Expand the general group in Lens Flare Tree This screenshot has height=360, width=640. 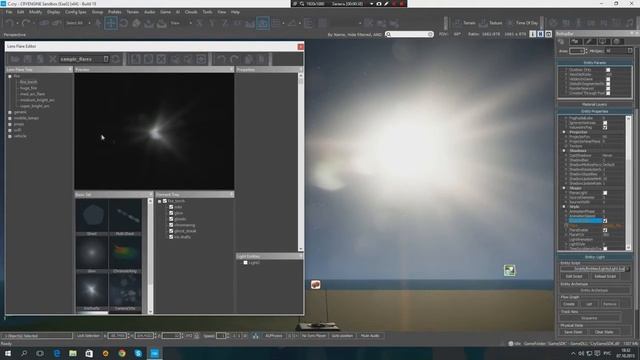tap(10, 112)
